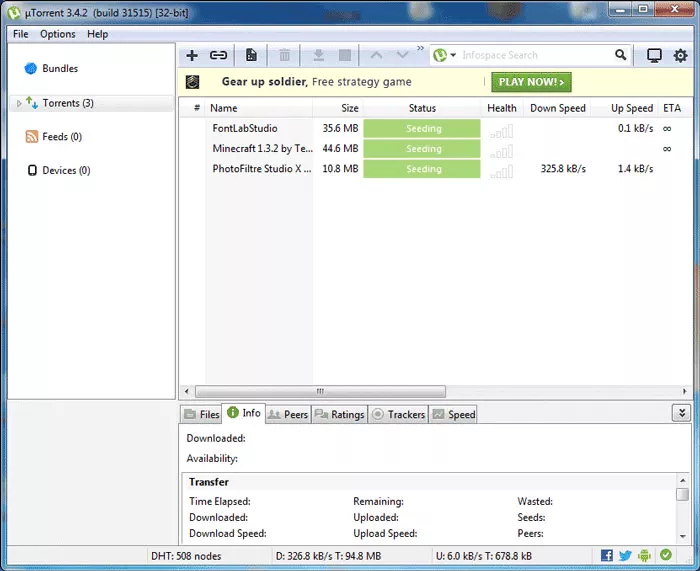
Task: Open the File menu
Action: (21, 34)
